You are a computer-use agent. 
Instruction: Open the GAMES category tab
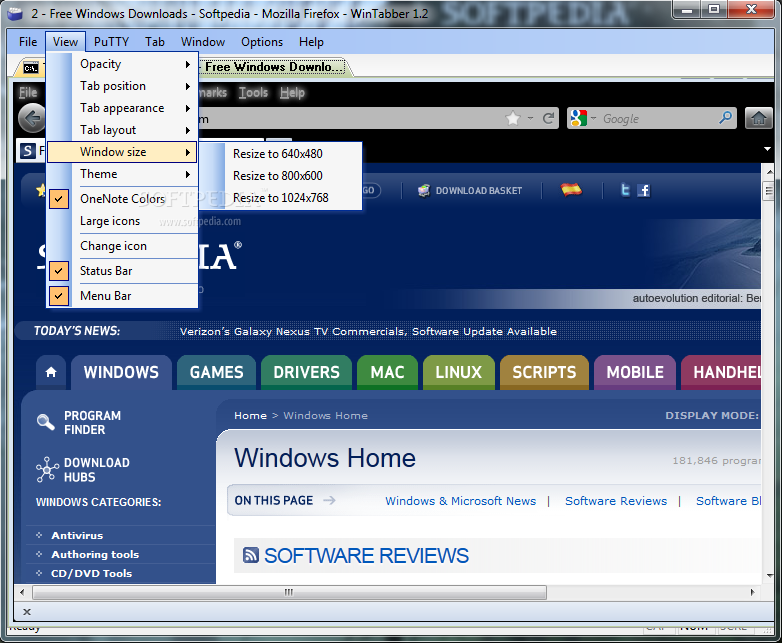pos(216,372)
